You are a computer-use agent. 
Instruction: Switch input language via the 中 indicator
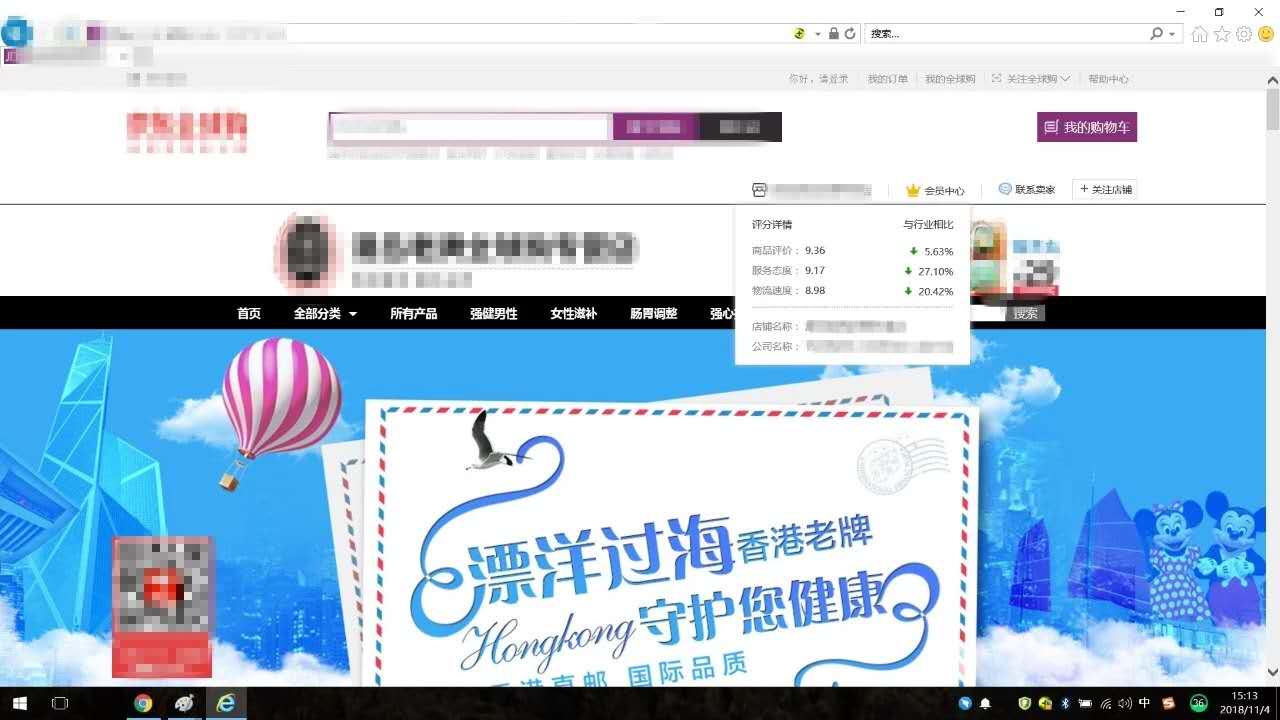click(x=1143, y=703)
